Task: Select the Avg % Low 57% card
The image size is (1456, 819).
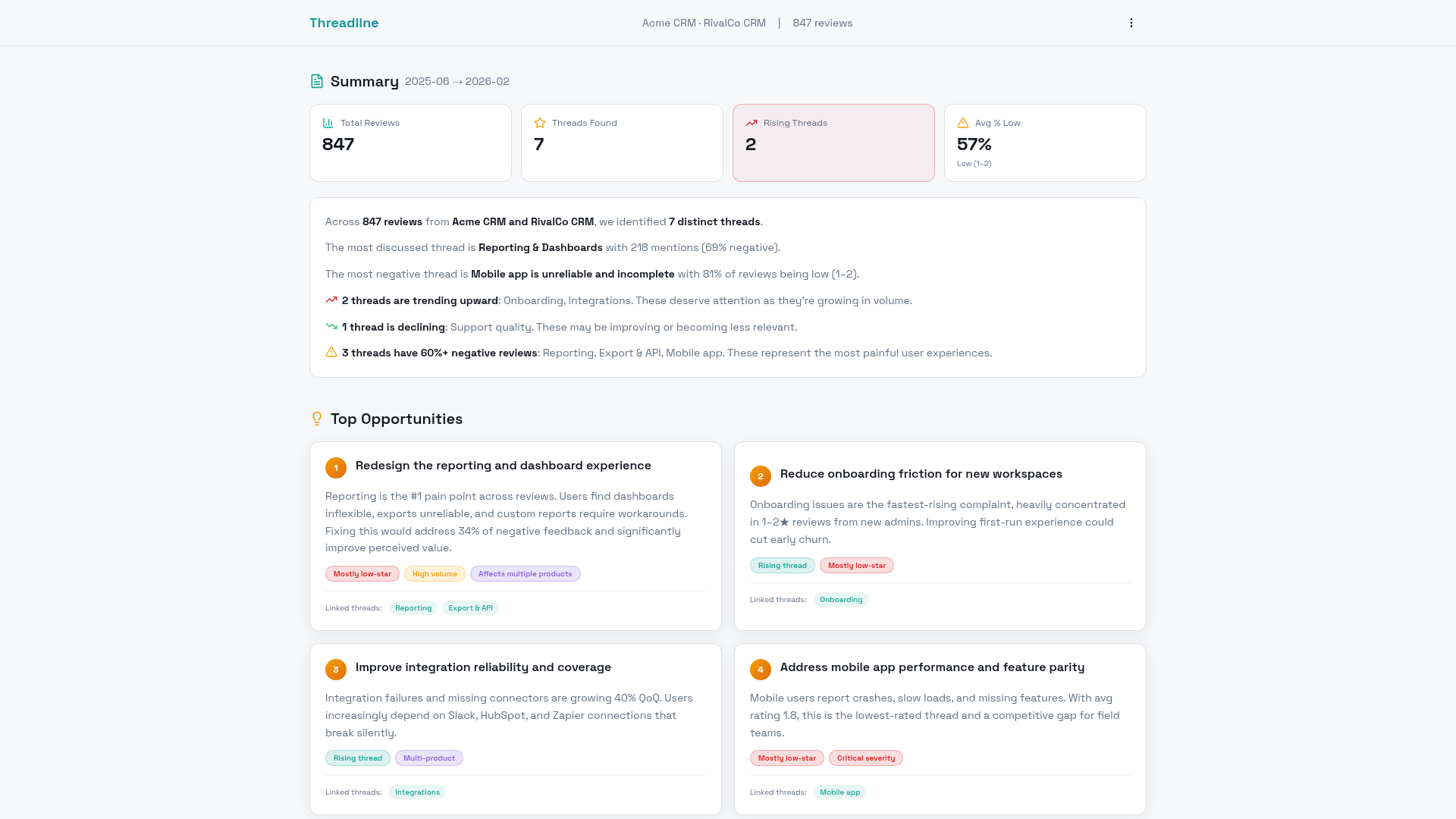Action: [1045, 143]
